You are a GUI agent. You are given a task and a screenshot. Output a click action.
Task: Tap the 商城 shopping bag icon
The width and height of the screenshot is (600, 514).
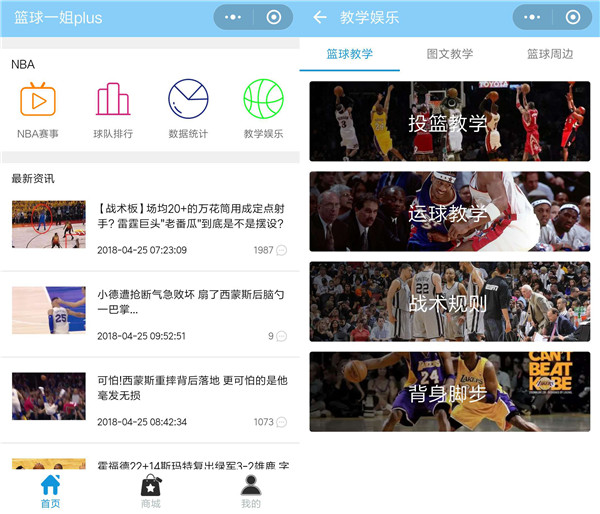pos(151,485)
